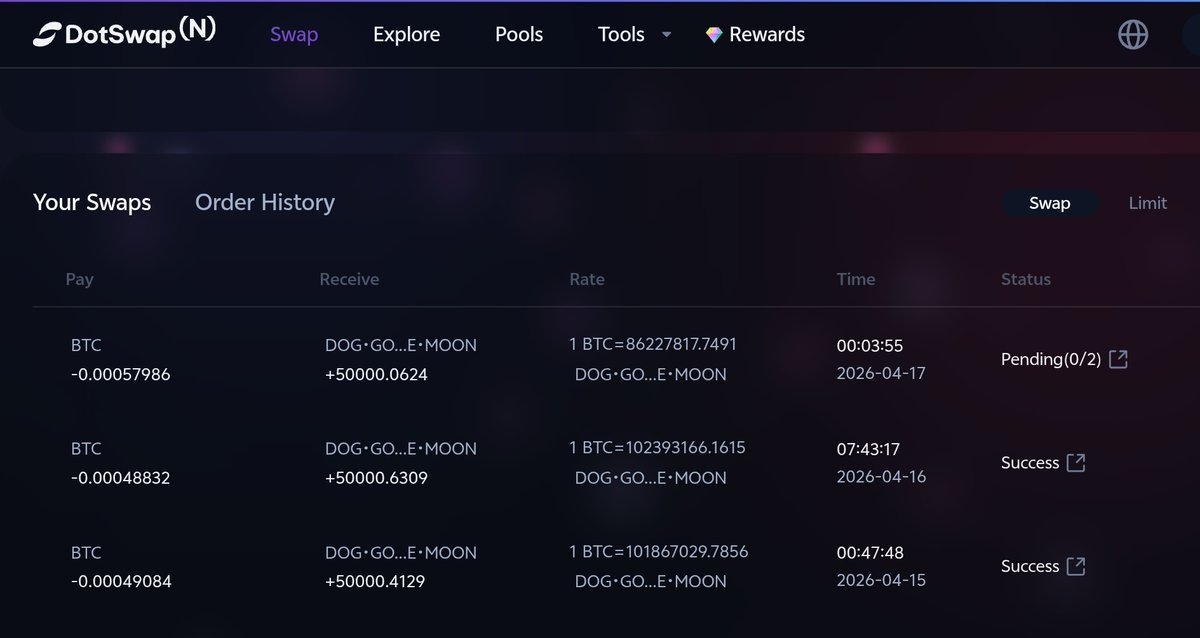
Task: Click the Time column header
Action: pos(856,279)
